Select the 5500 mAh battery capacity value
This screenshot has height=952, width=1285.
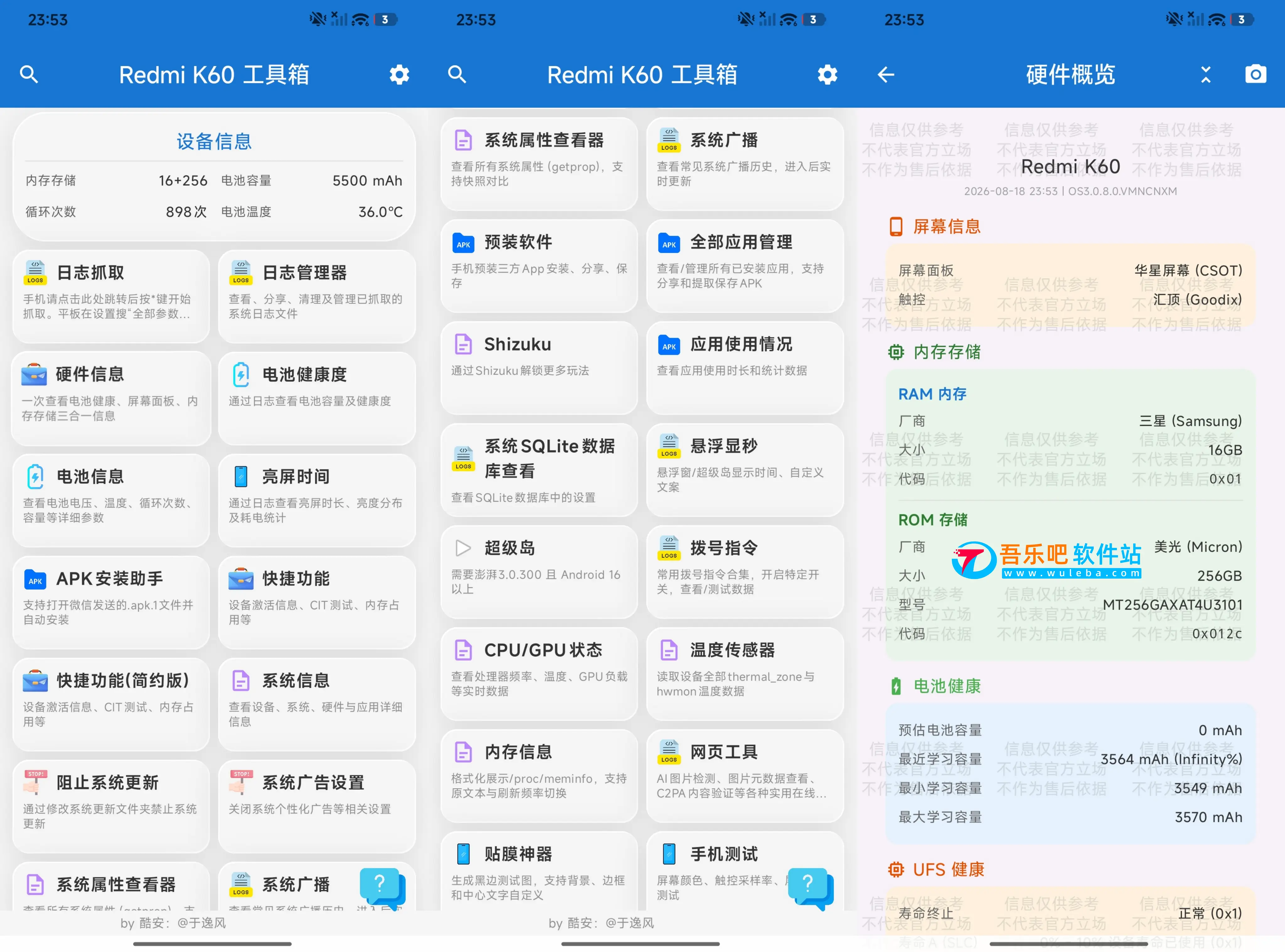point(367,181)
